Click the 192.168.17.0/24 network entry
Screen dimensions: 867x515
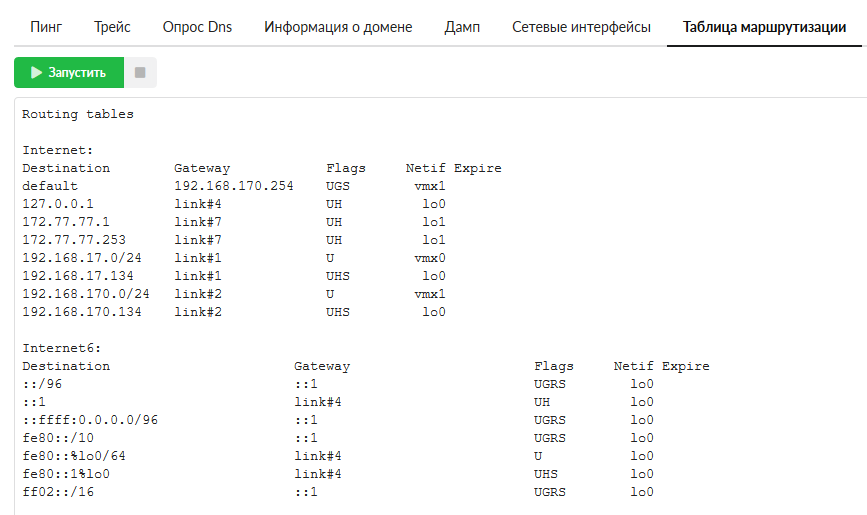click(82, 258)
